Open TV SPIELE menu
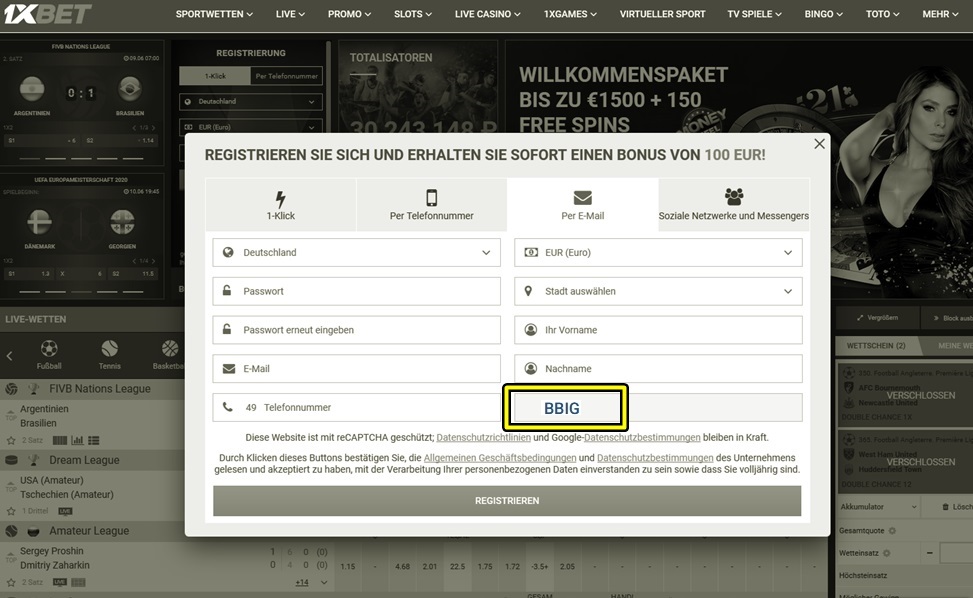This screenshot has height=598, width=973. click(755, 14)
